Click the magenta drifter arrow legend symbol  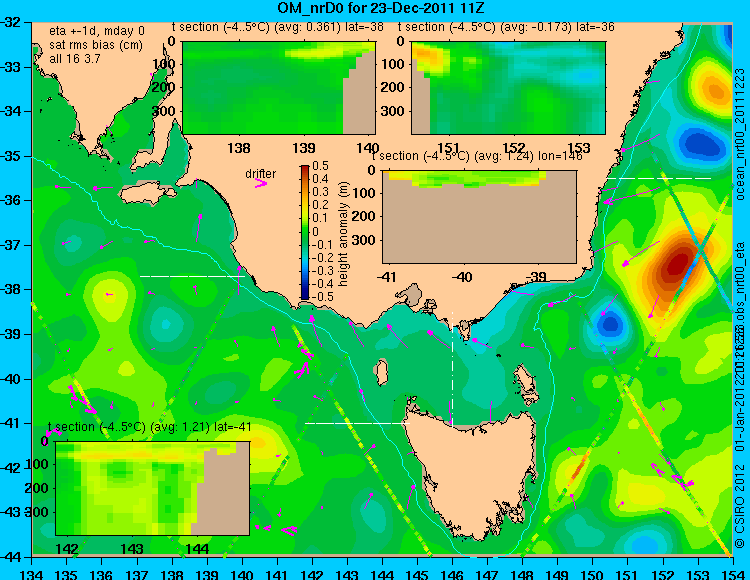[261, 184]
